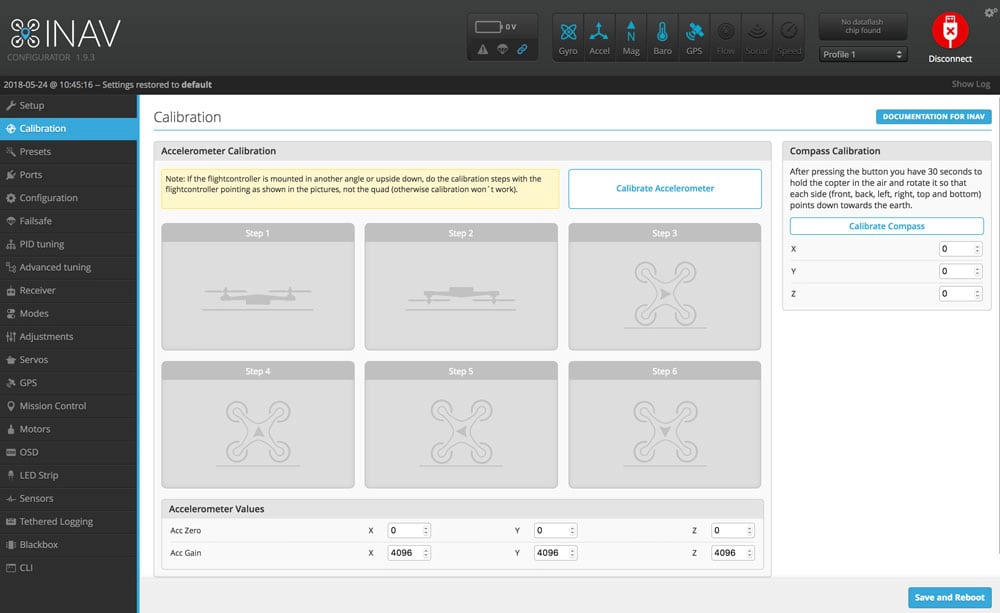Image resolution: width=1000 pixels, height=613 pixels.
Task: Click Calibrate Compass button
Action: (886, 226)
